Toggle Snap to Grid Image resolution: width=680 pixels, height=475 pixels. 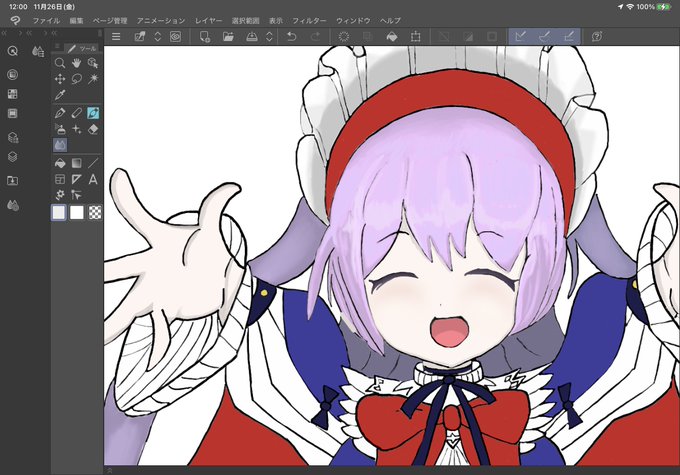[x=569, y=36]
